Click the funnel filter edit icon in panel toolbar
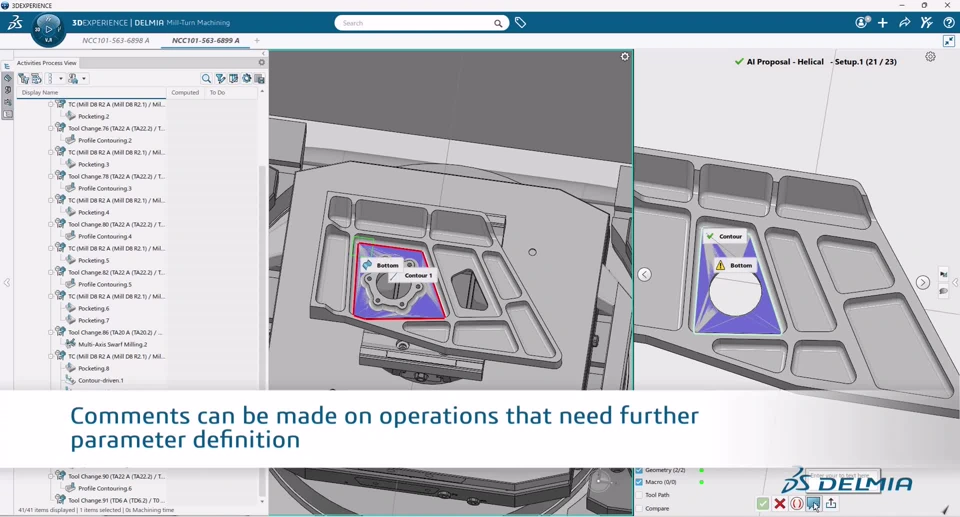 pos(220,78)
